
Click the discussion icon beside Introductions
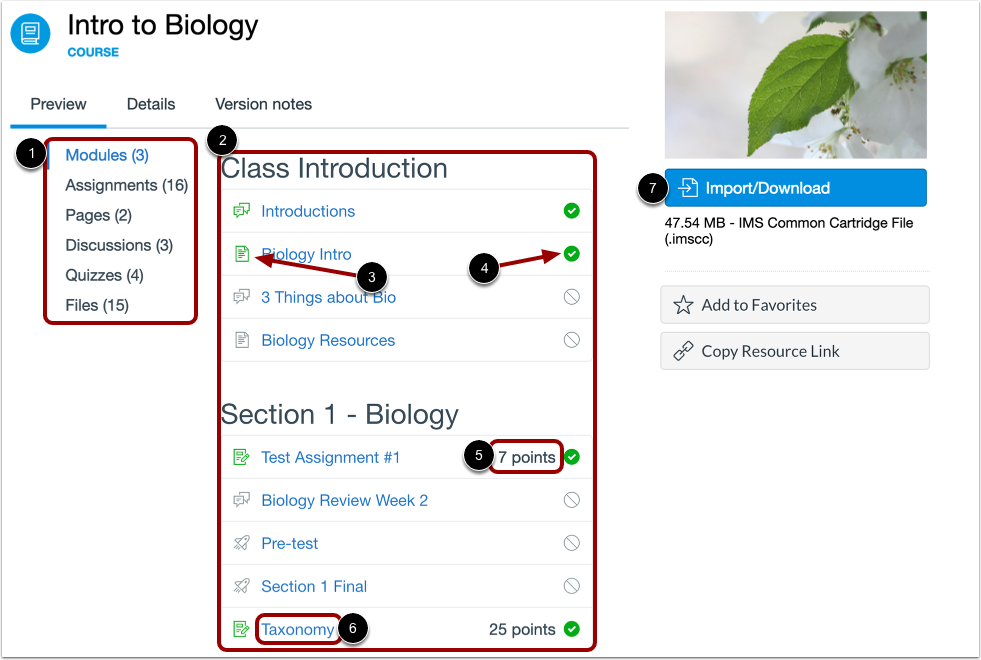[241, 211]
